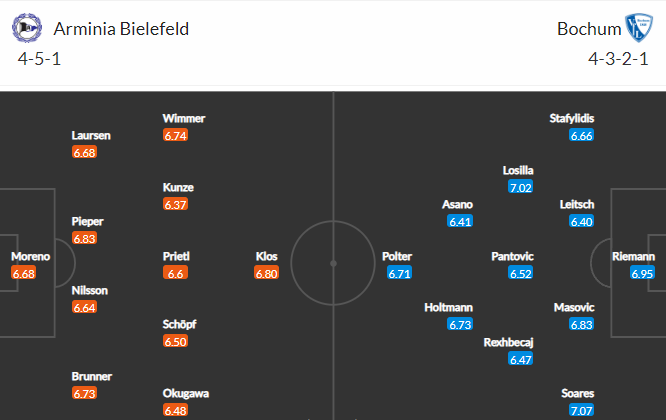Click Brunner's 6.73 rating badge
Image resolution: width=666 pixels, height=420 pixels.
(85, 394)
